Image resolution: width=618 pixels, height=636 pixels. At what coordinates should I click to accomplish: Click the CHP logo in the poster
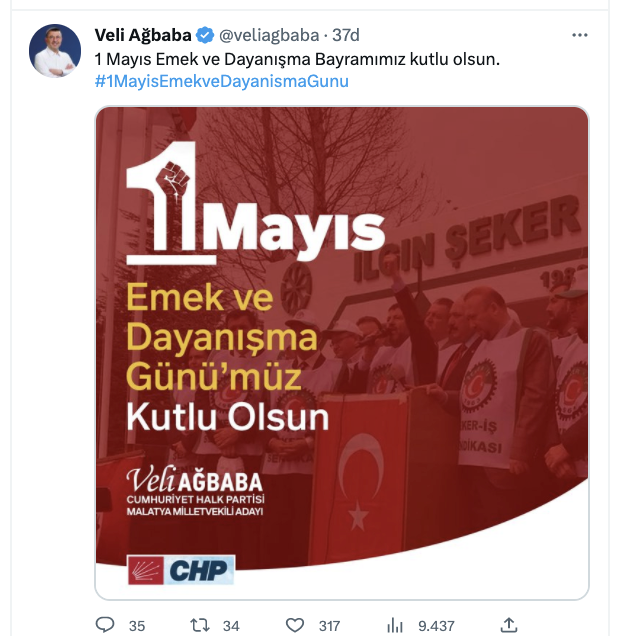pyautogui.click(x=181, y=570)
